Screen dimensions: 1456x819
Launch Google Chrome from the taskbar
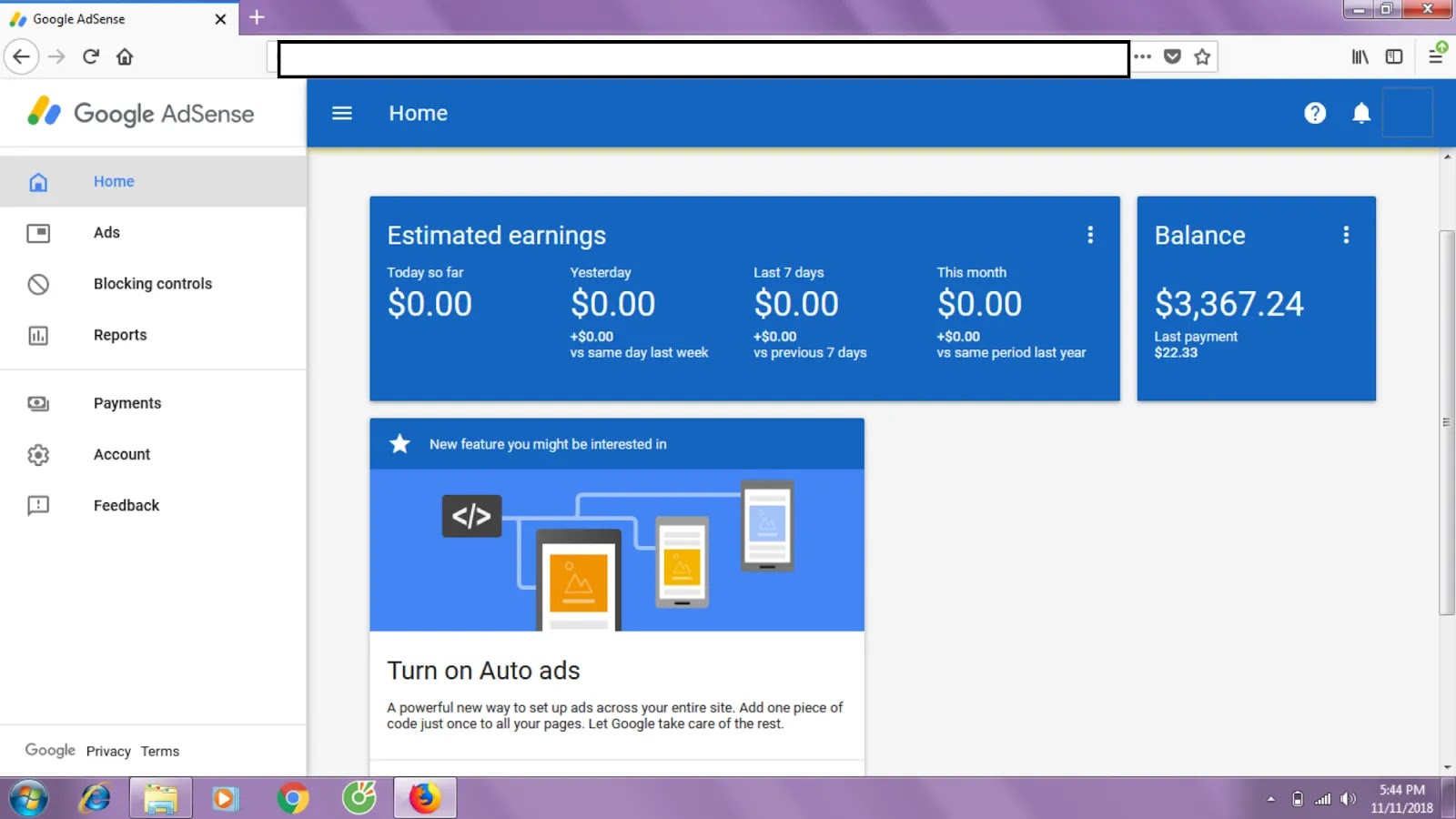[292, 799]
